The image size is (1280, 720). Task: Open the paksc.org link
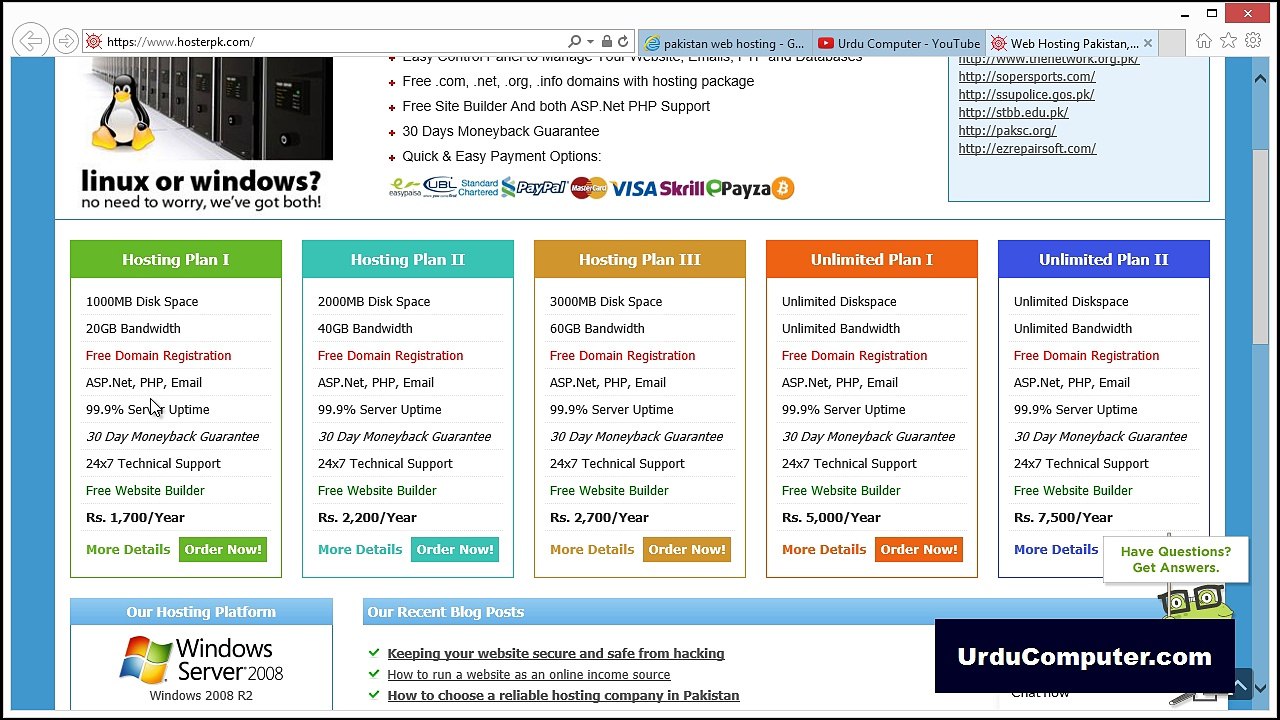point(1007,130)
